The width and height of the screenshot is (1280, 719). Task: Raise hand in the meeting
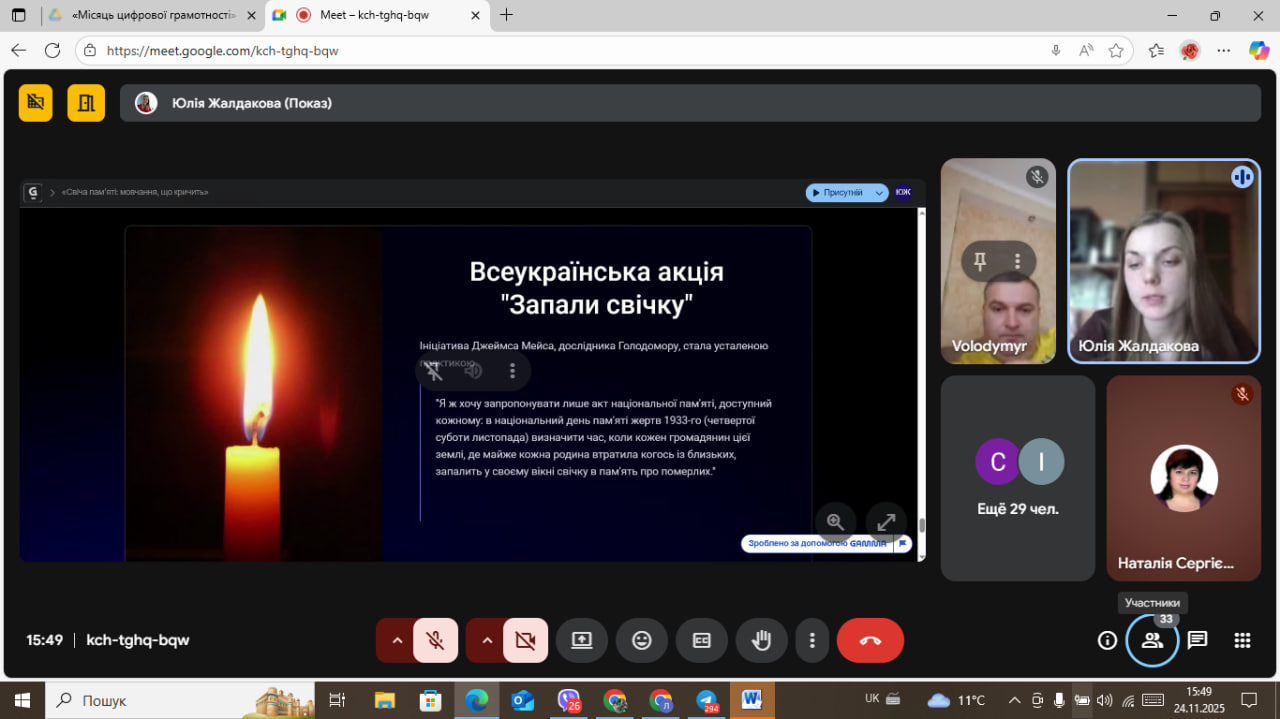762,641
